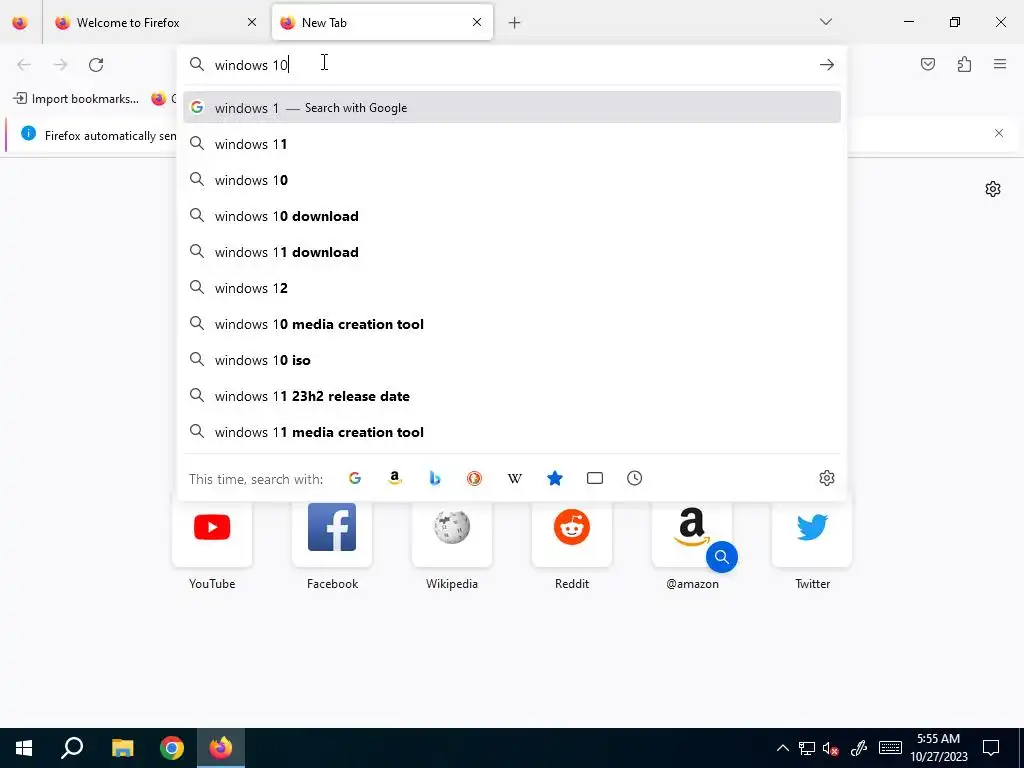Open the touch keyboard tray icon
The height and width of the screenshot is (768, 1024).
(889, 748)
